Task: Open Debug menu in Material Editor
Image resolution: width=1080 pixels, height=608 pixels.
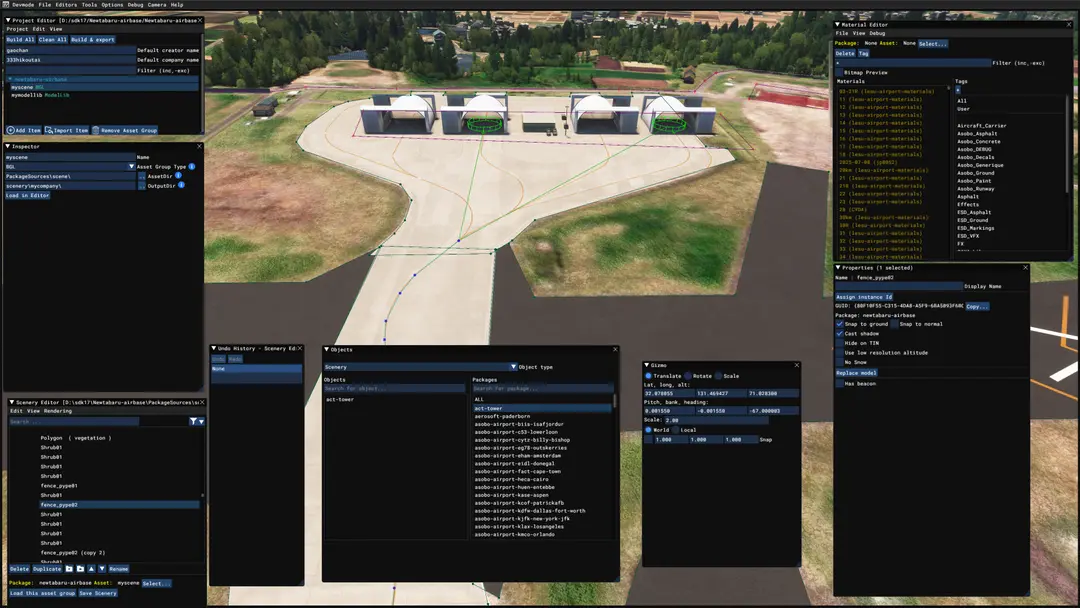Action: tap(877, 33)
